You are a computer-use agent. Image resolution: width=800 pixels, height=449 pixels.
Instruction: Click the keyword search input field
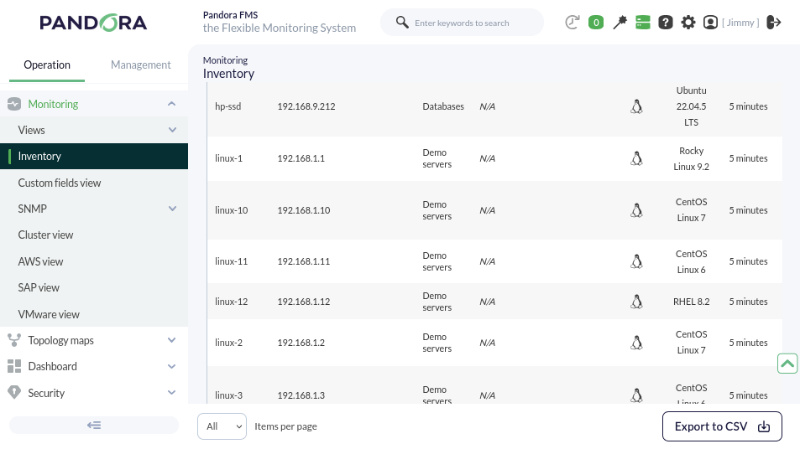(x=462, y=22)
